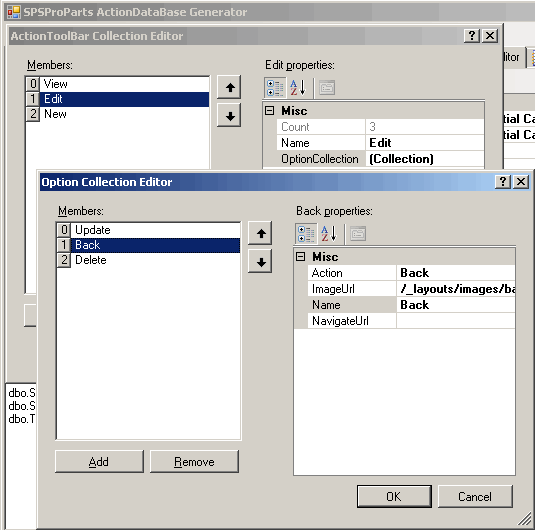Click Property Pages icon in Back properties
The width and height of the screenshot is (535, 530).
[358, 234]
